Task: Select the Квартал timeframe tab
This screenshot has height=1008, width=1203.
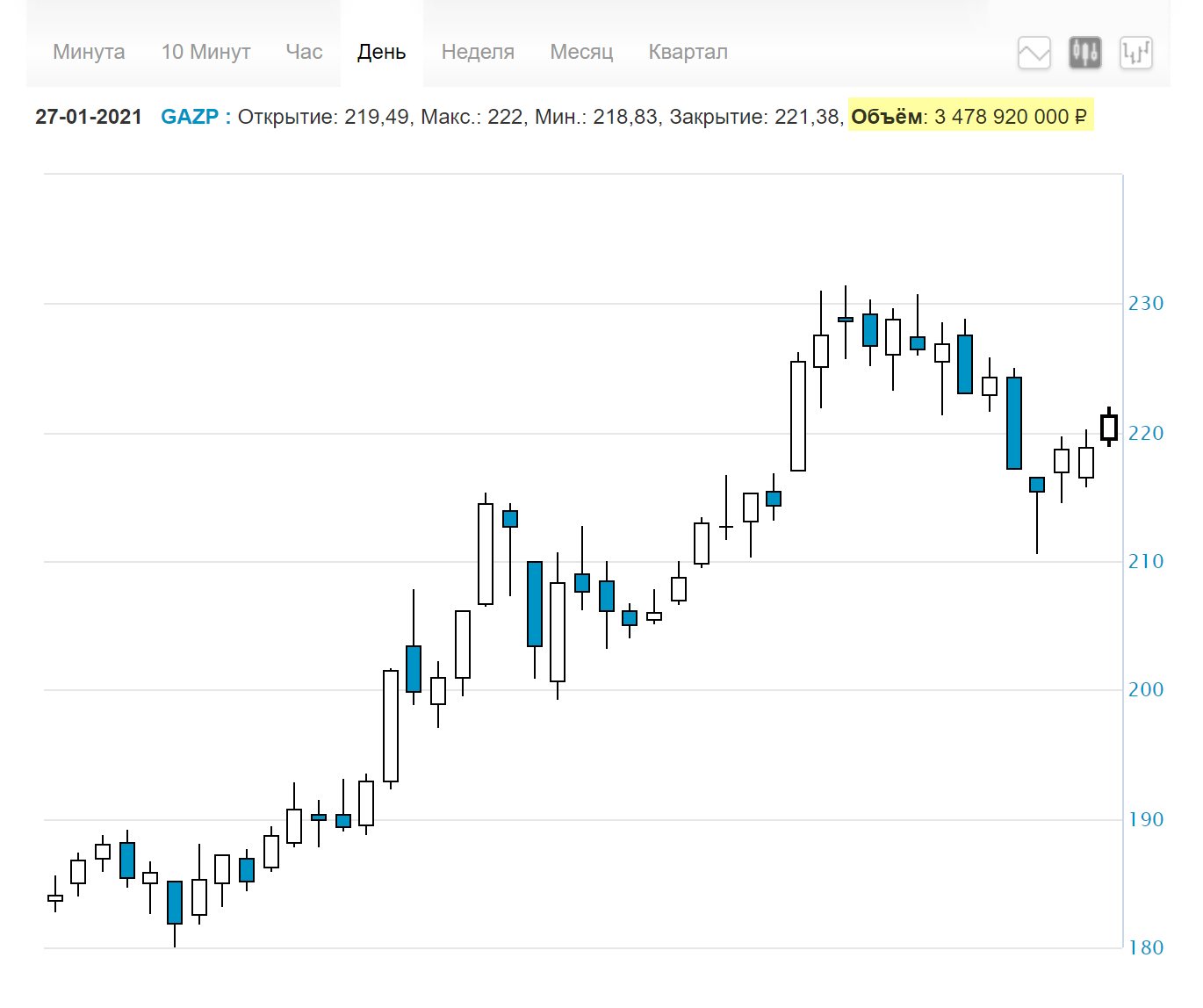Action: pos(688,52)
